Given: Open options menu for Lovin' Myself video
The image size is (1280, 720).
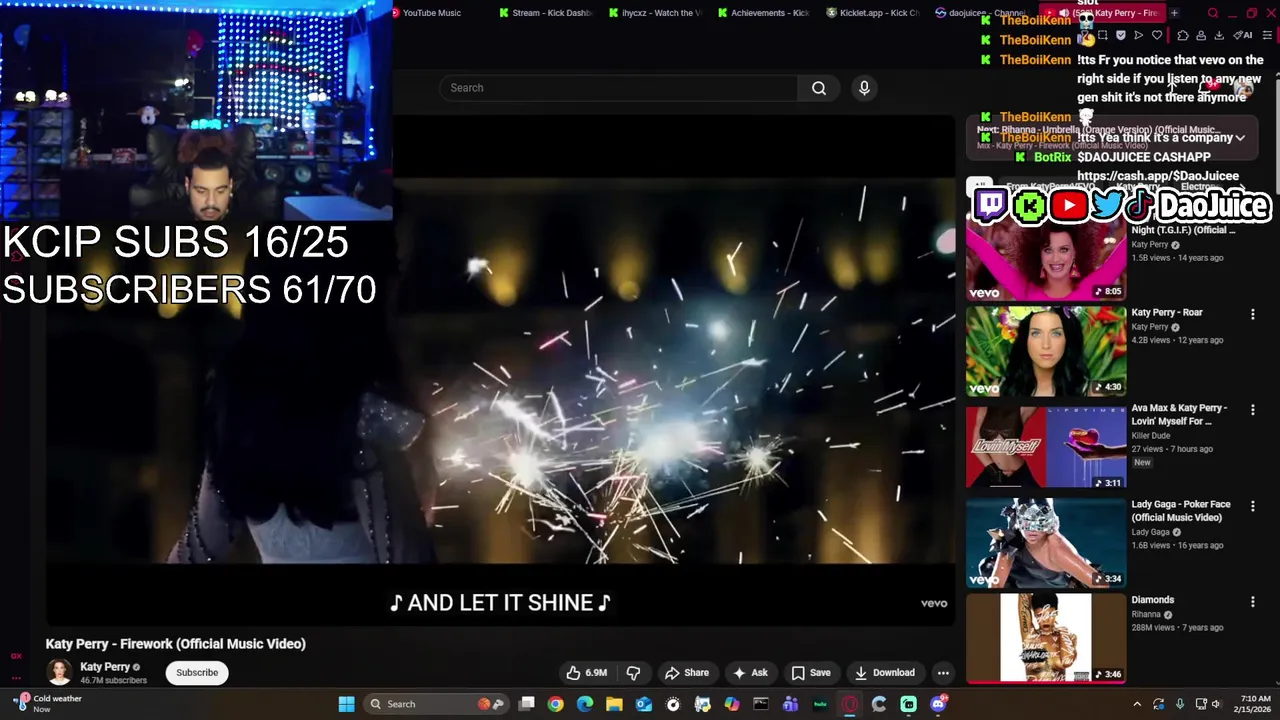Looking at the screenshot, I should [x=1252, y=410].
